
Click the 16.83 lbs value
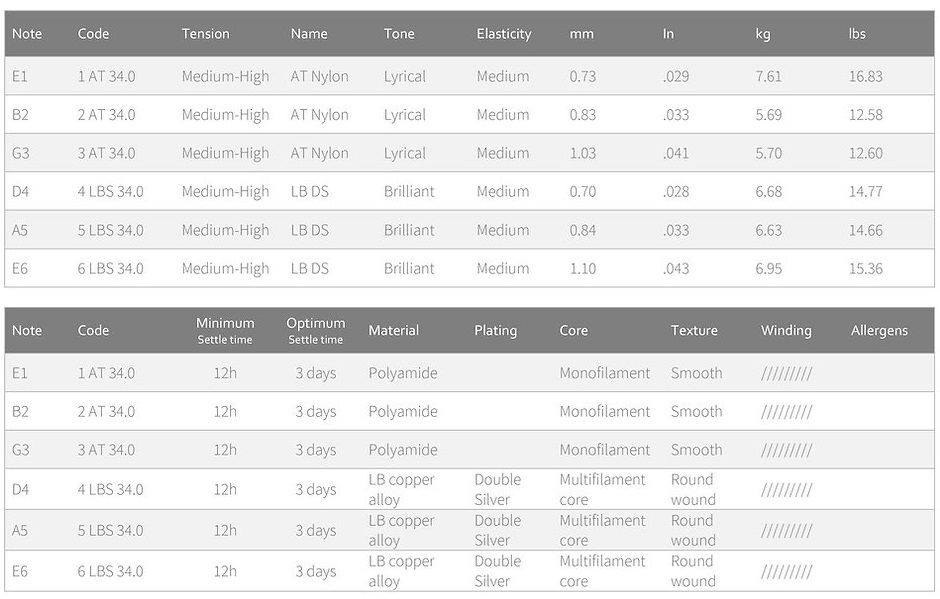pos(865,77)
